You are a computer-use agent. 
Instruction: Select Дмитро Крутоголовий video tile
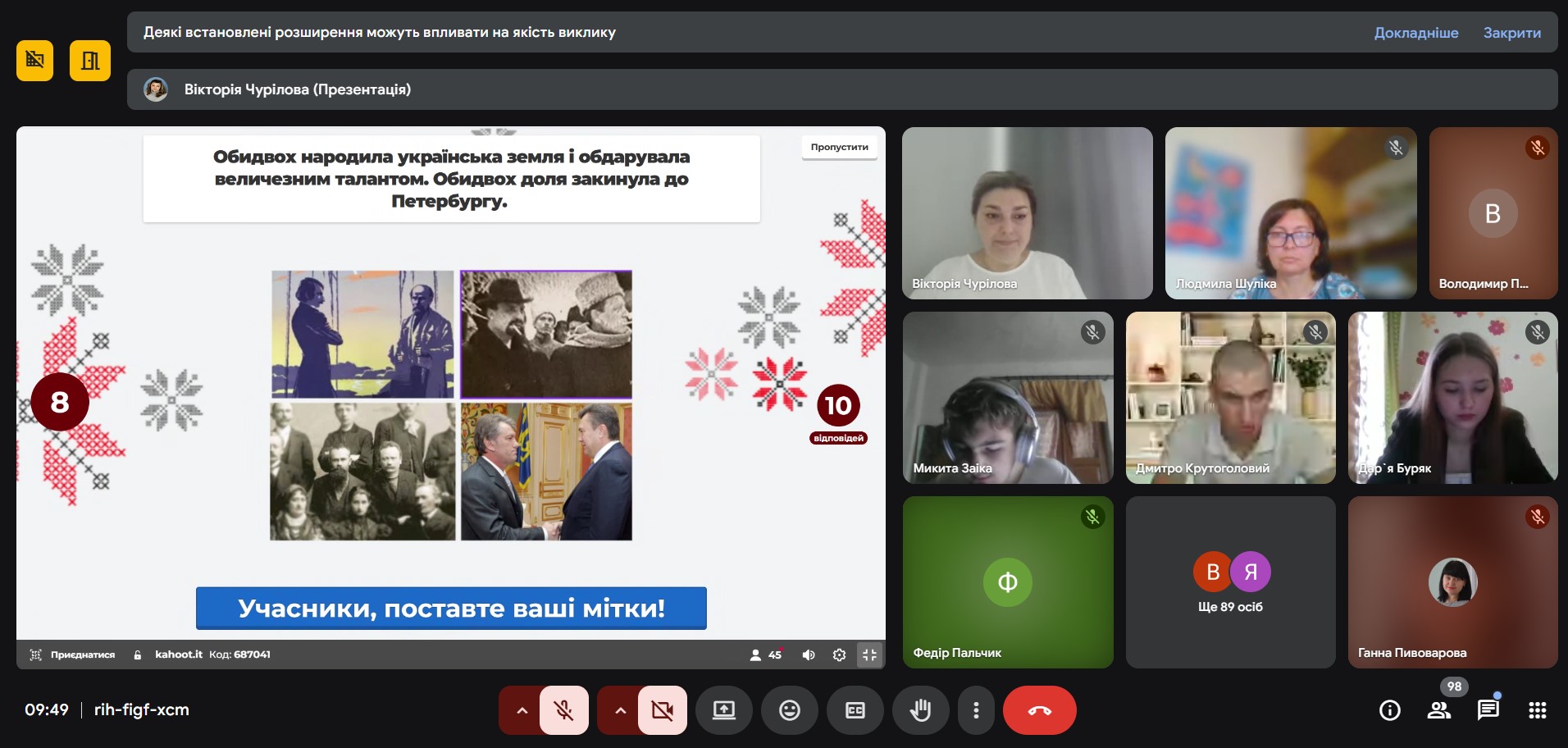pyautogui.click(x=1230, y=398)
